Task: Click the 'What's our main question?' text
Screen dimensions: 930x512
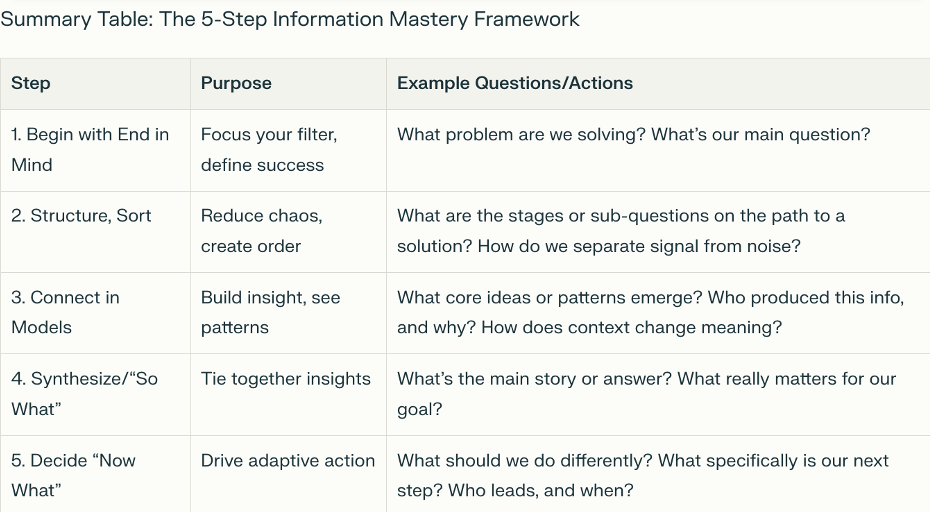Action: (760, 134)
